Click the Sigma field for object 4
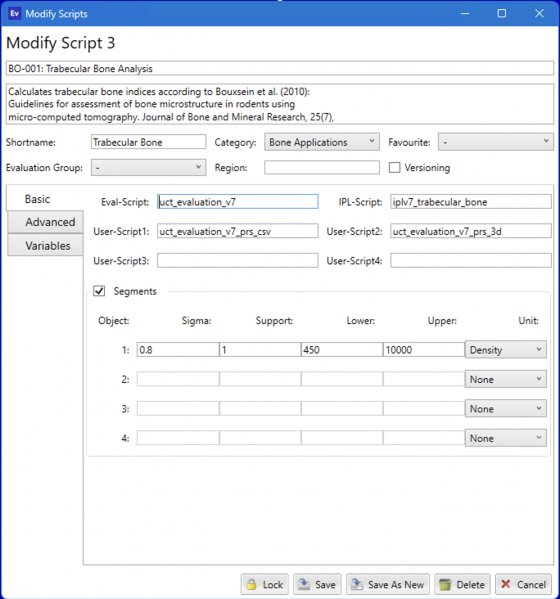 click(178, 438)
